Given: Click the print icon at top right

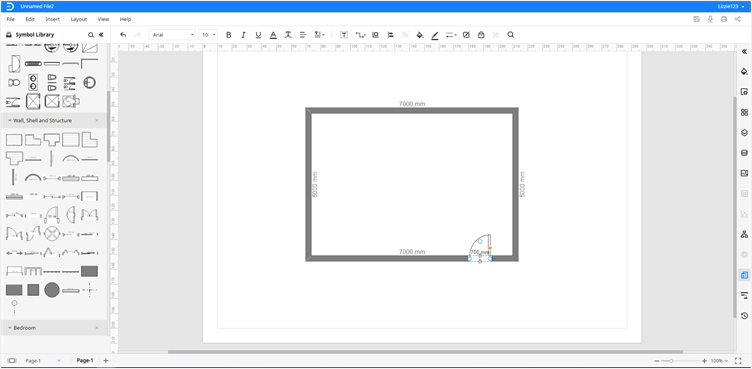Looking at the screenshot, I should pos(724,19).
